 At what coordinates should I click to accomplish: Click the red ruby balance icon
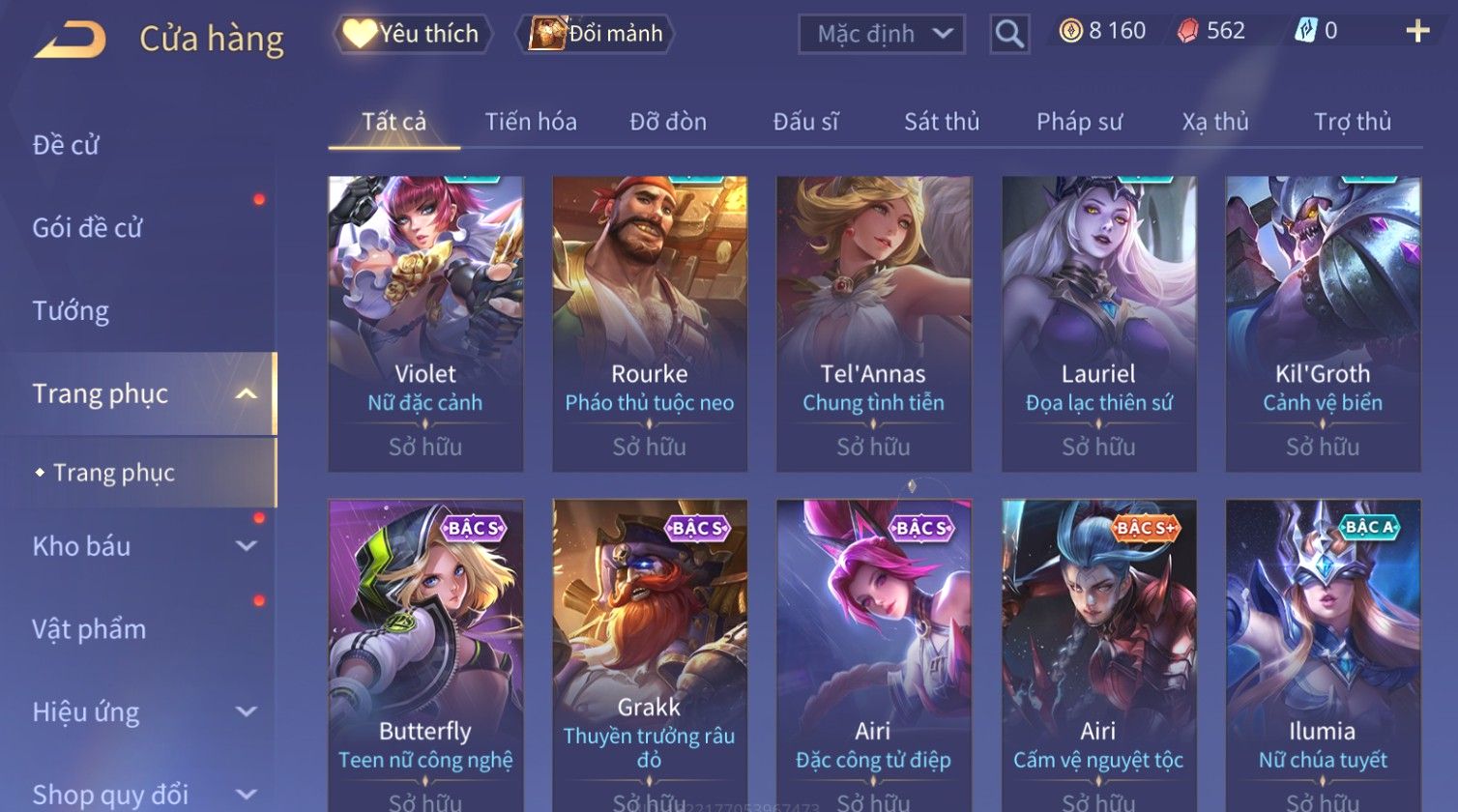click(x=1186, y=32)
